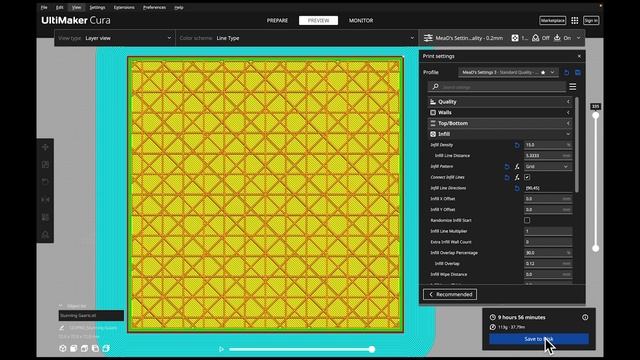Click the formula icon beside Infill Pattern
This screenshot has width=640, height=360.
click(x=517, y=167)
